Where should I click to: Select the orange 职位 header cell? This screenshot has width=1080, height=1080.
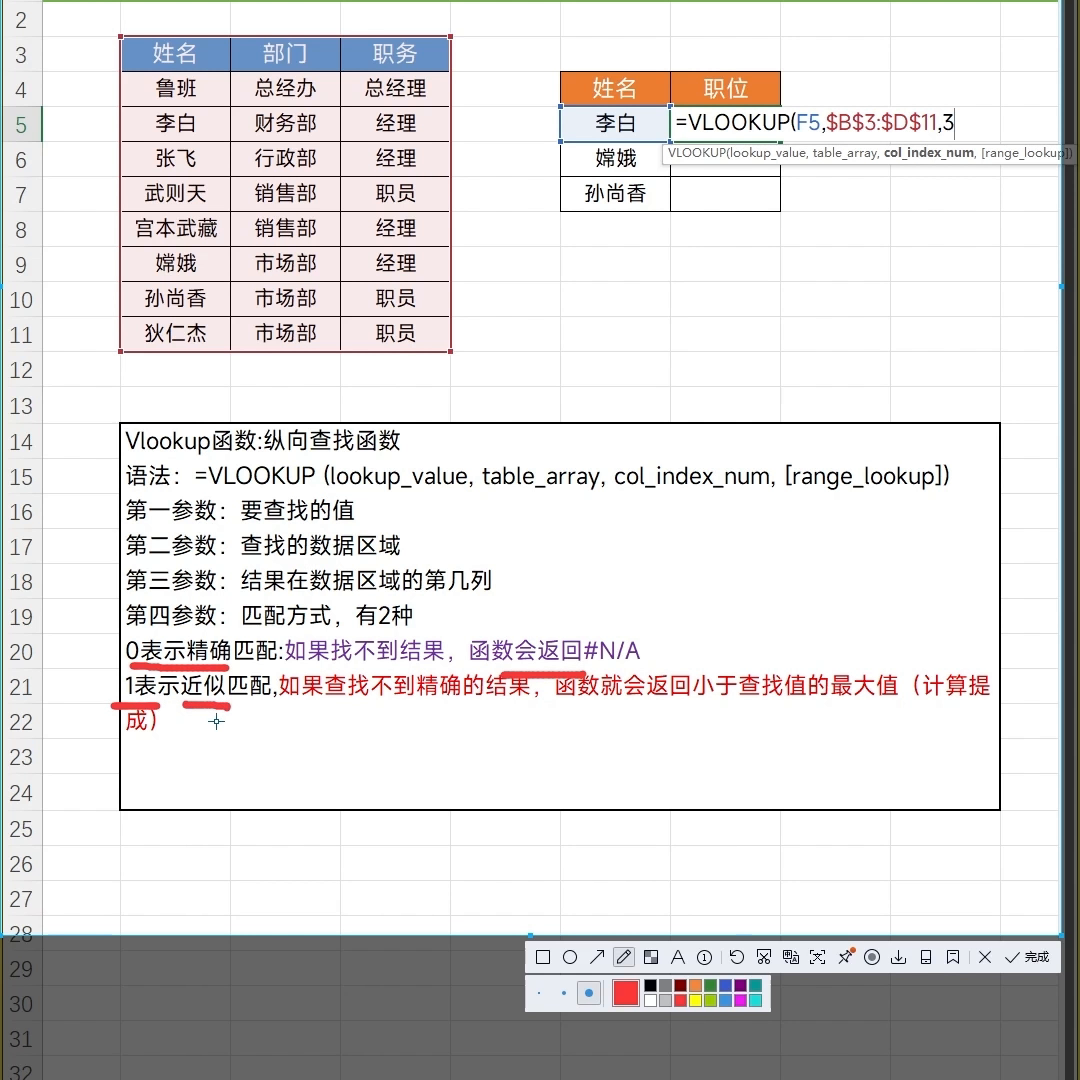point(725,88)
